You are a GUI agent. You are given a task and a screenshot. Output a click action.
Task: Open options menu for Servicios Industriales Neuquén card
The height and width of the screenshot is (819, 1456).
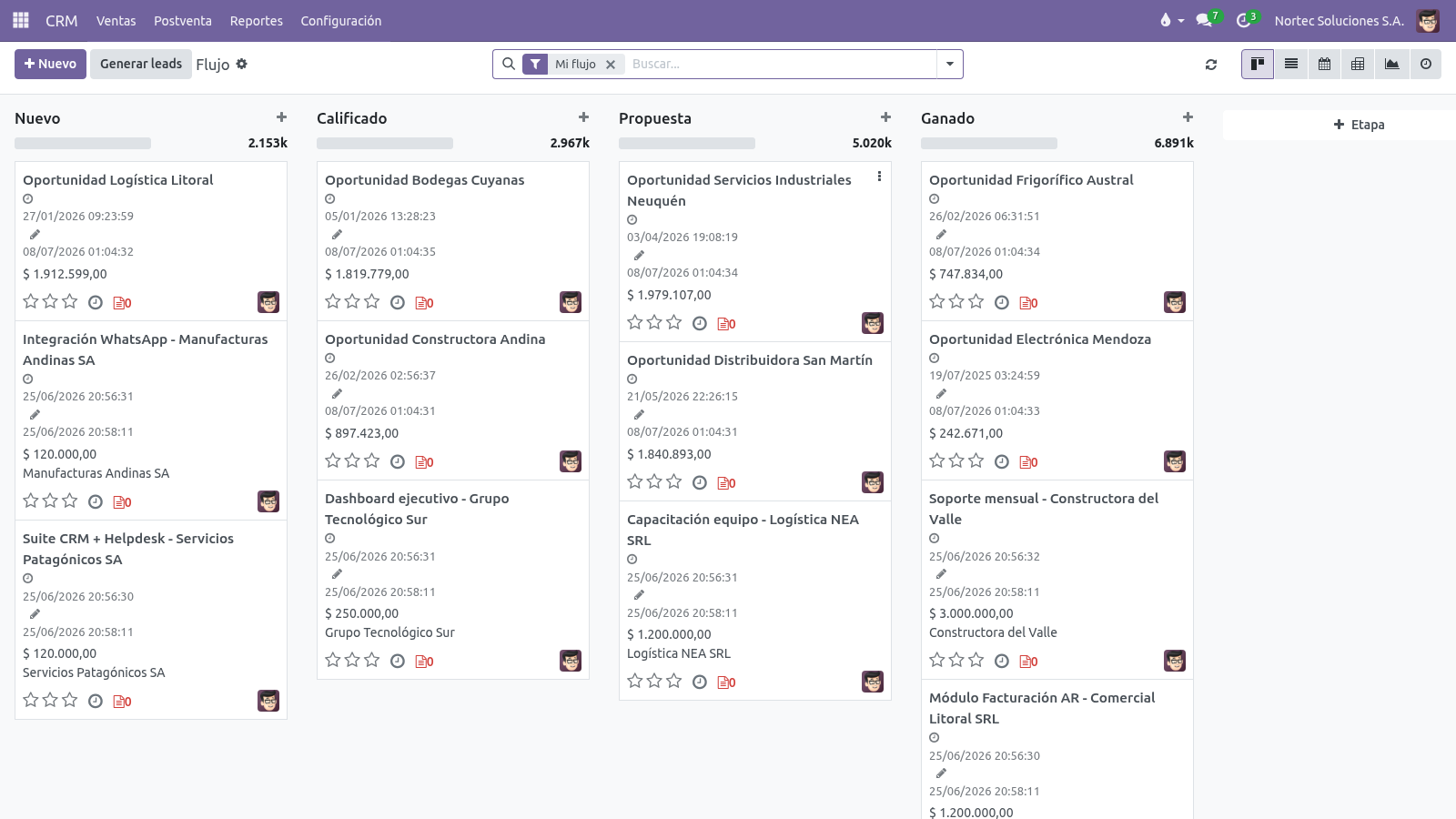click(879, 177)
